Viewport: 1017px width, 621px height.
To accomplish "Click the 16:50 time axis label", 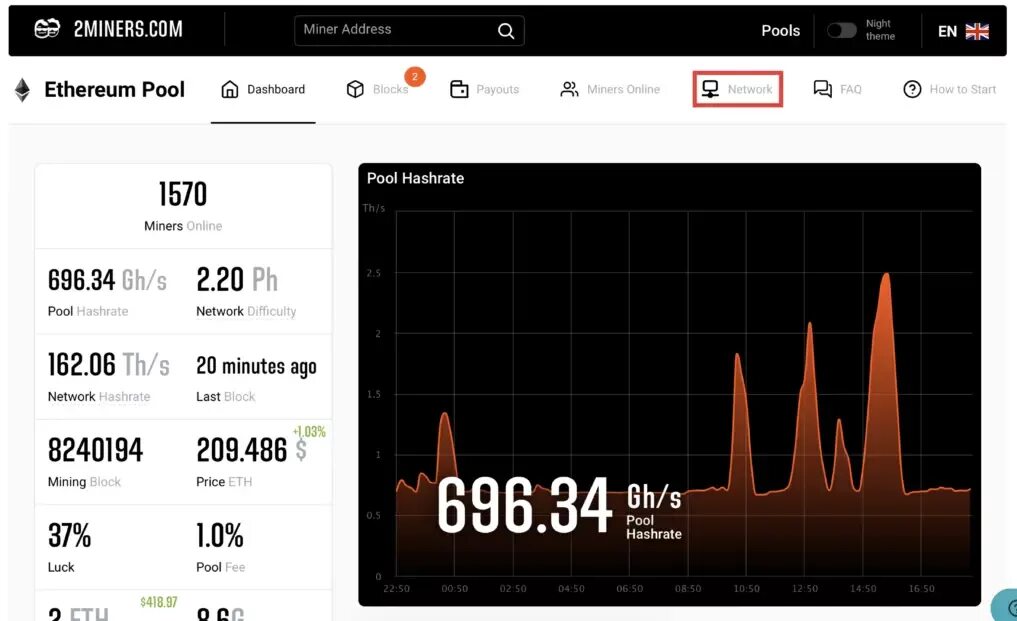I will (x=922, y=589).
